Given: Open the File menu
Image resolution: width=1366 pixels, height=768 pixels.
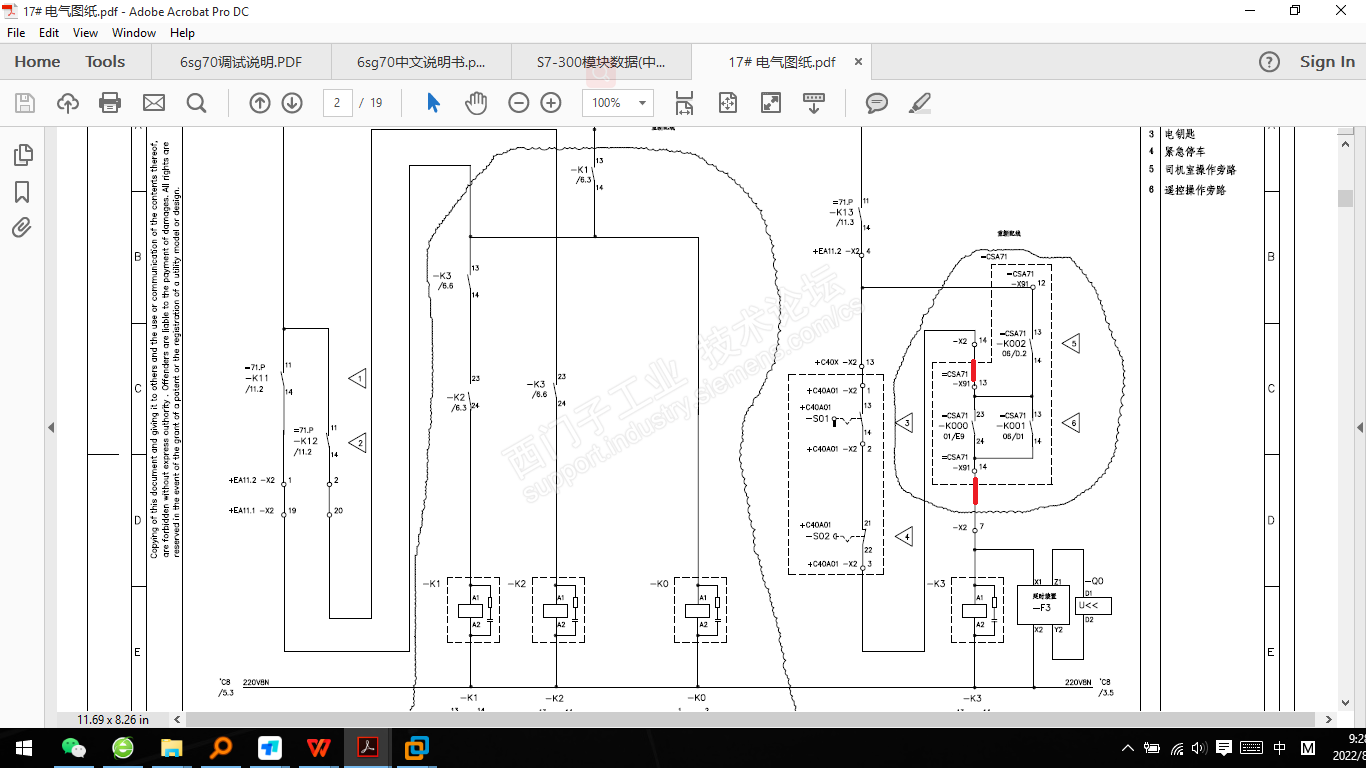Looking at the screenshot, I should click(16, 33).
